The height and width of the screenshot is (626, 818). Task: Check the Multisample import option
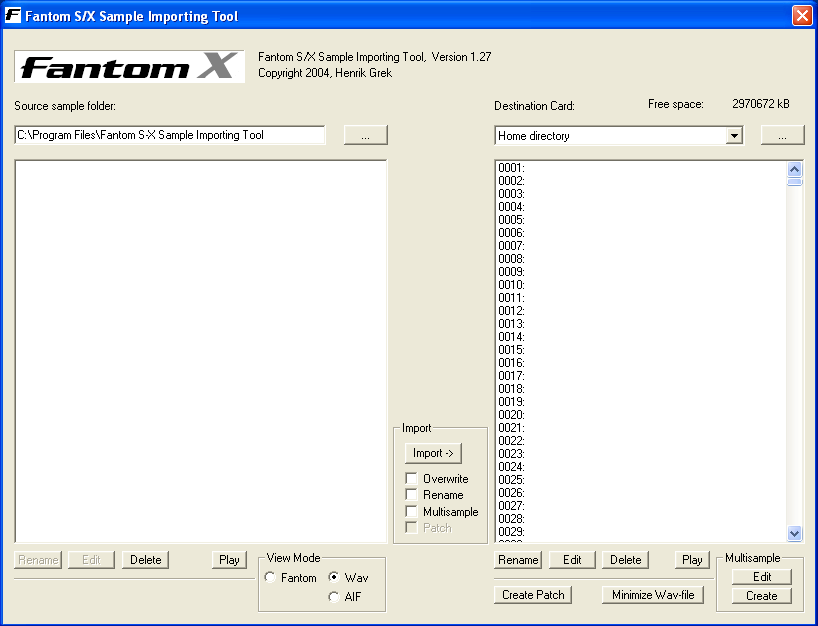coord(411,512)
